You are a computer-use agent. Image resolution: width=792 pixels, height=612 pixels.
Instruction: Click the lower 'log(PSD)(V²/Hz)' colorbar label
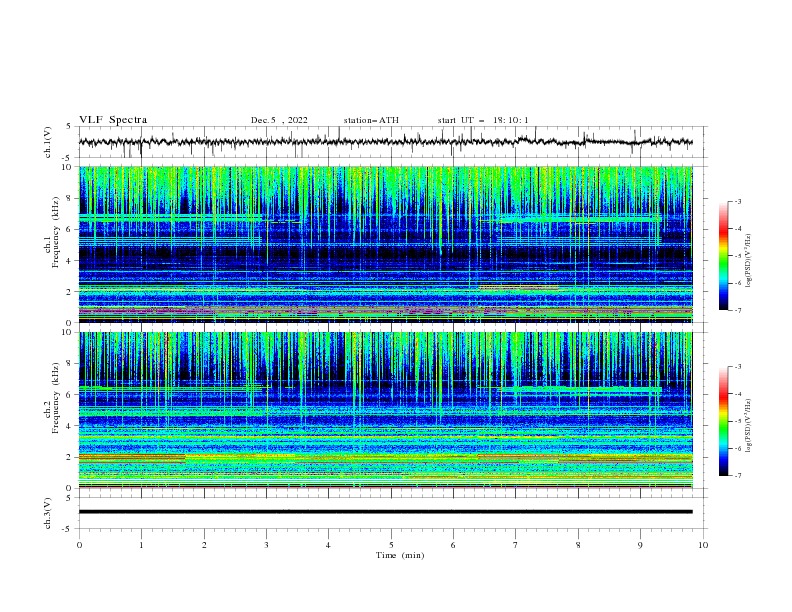click(749, 426)
